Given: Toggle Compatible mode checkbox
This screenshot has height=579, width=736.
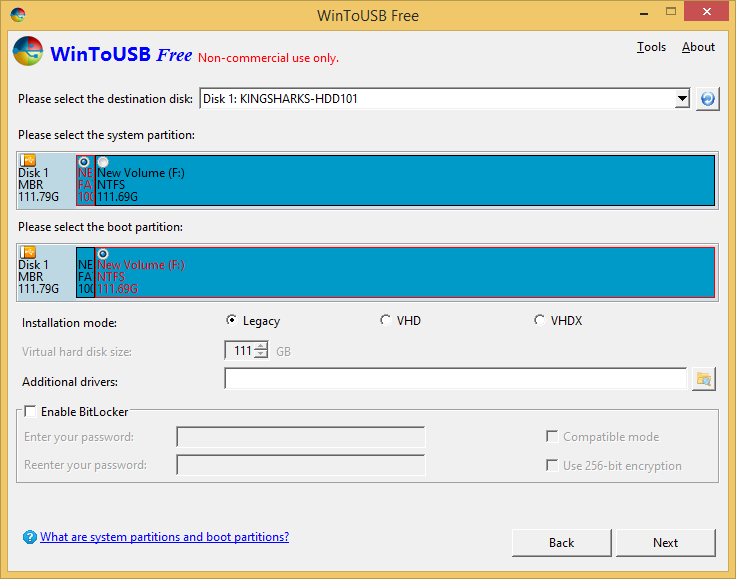Looking at the screenshot, I should [552, 437].
